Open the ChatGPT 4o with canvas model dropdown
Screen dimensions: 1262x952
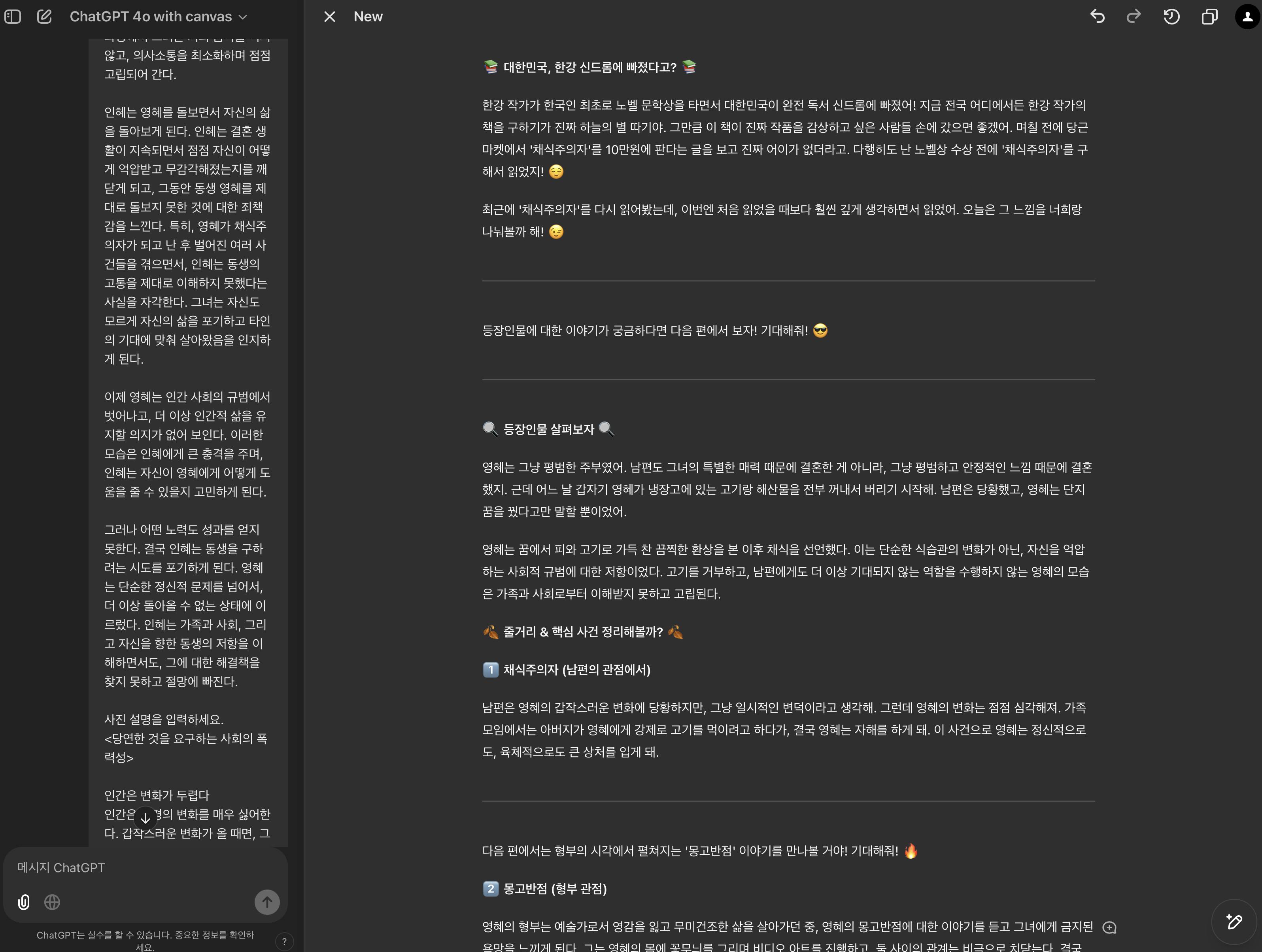pos(158,17)
